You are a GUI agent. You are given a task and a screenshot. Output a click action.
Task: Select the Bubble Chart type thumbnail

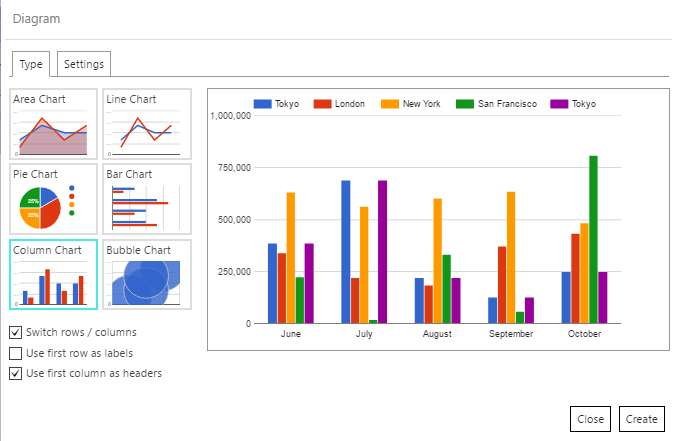coord(146,274)
